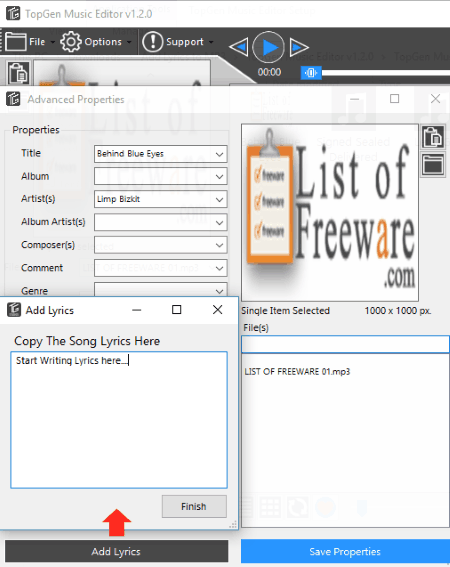Paste cover art with clipboard icon
450x567 pixels.
433,137
